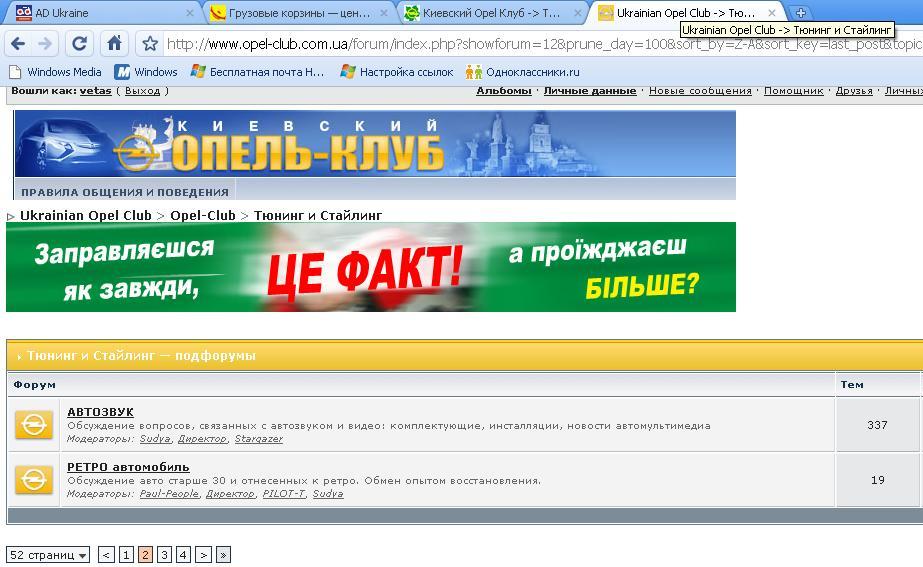This screenshot has width=923, height=567.
Task: Click the 19 topics count cell
Action: click(877, 480)
